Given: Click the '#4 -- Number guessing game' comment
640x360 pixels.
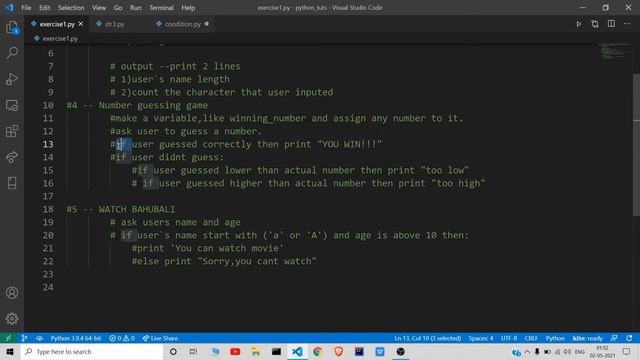Looking at the screenshot, I should (x=137, y=105).
